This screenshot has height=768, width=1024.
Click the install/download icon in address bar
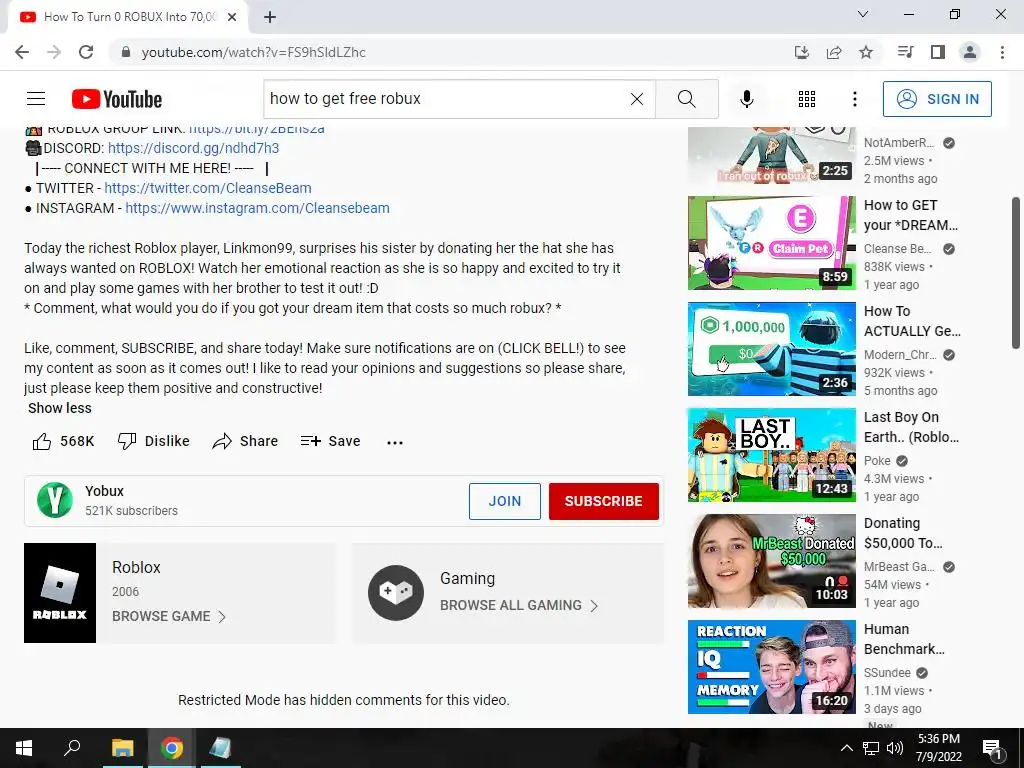tap(801, 52)
